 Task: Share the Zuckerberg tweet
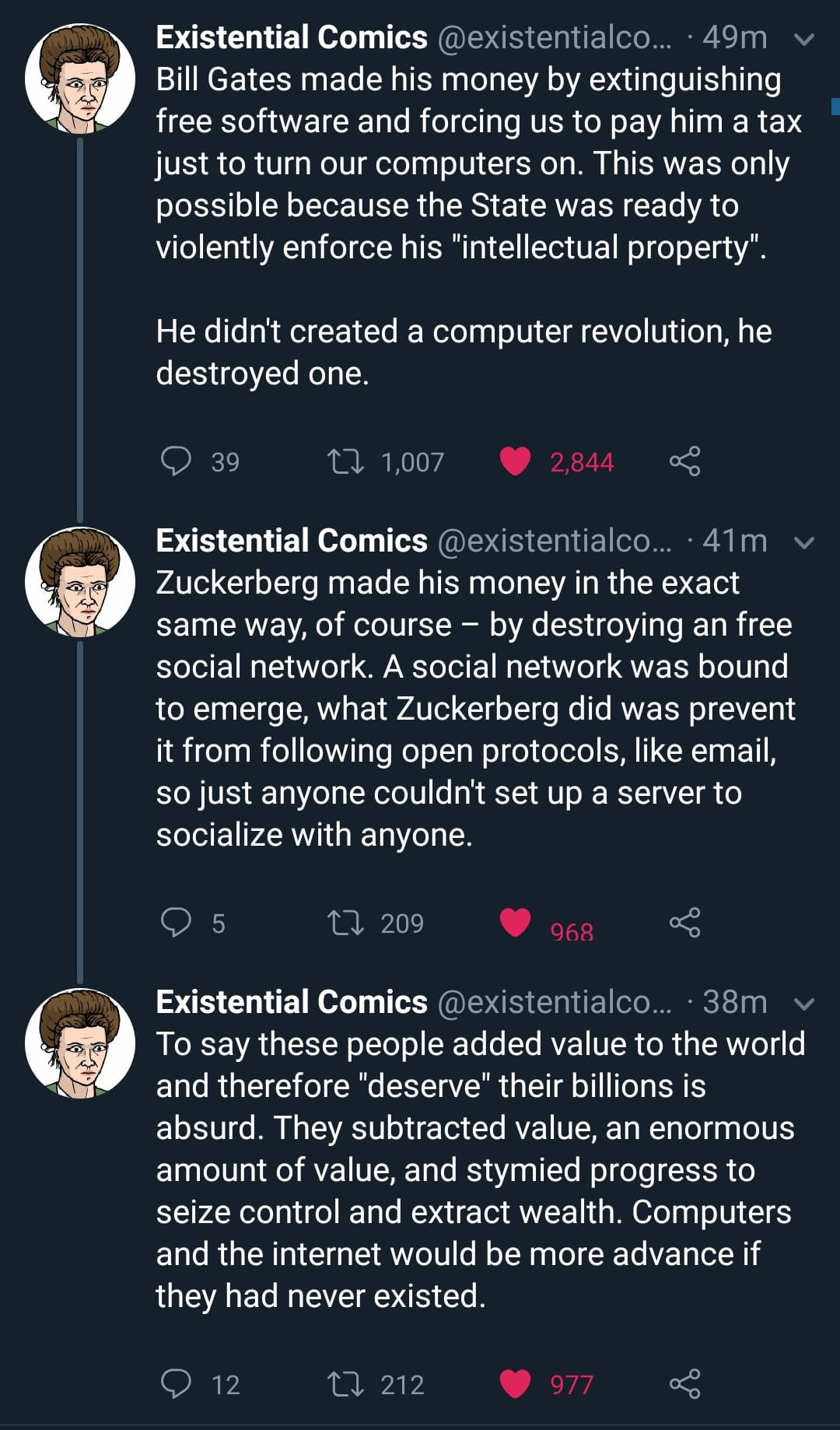coord(684,922)
